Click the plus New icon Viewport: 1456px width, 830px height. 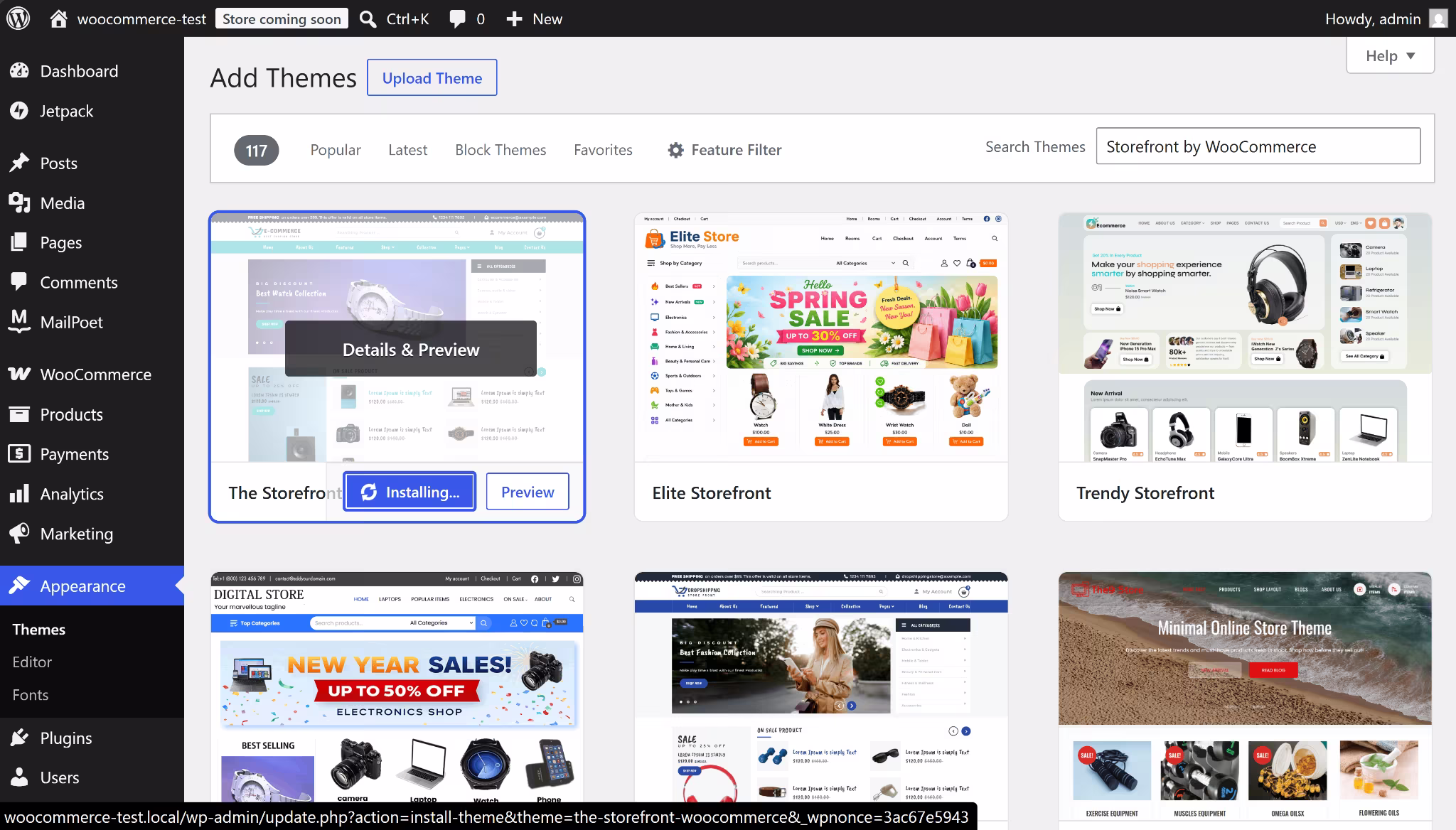(x=514, y=19)
